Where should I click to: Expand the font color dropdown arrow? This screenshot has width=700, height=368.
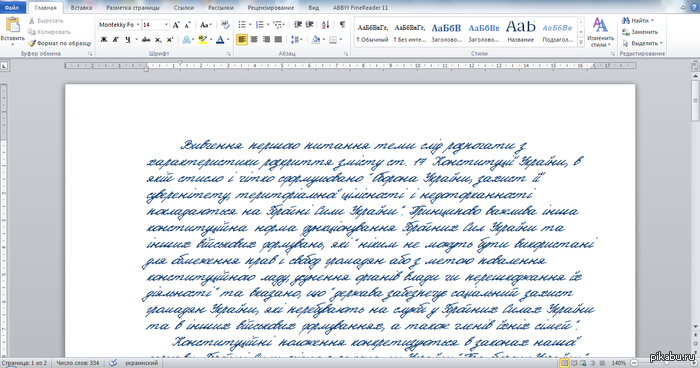(x=228, y=40)
